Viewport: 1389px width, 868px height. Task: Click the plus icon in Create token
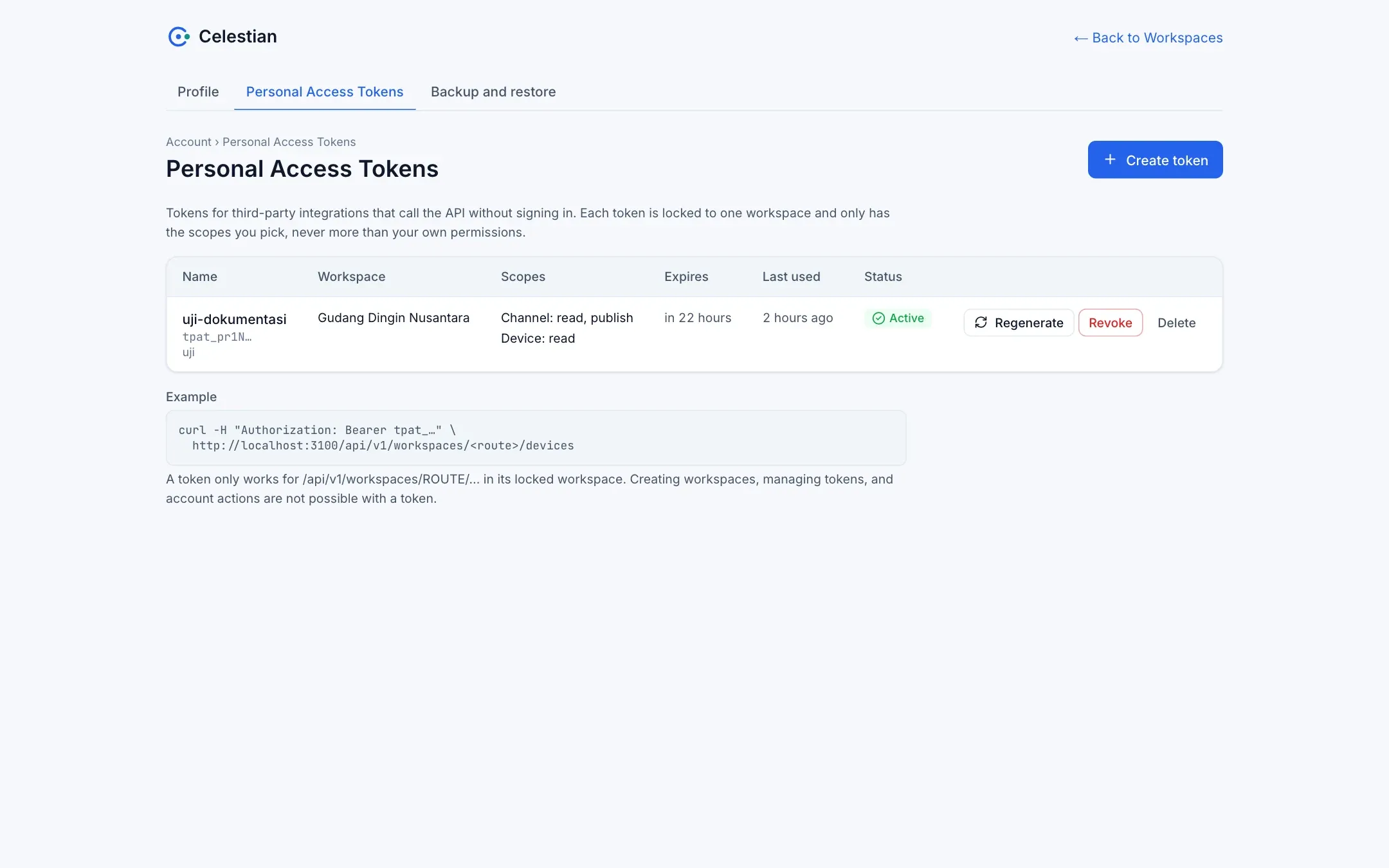(x=1110, y=159)
